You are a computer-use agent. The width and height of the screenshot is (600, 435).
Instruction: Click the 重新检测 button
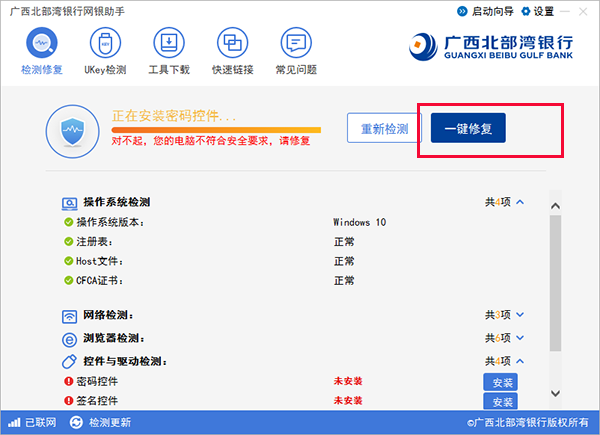tap(384, 128)
